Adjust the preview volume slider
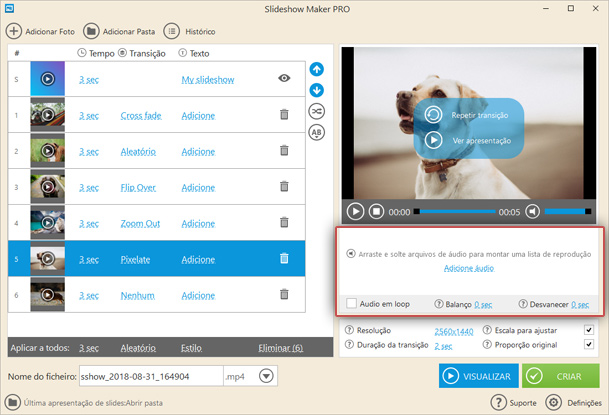This screenshot has width=609, height=415. pyautogui.click(x=568, y=212)
